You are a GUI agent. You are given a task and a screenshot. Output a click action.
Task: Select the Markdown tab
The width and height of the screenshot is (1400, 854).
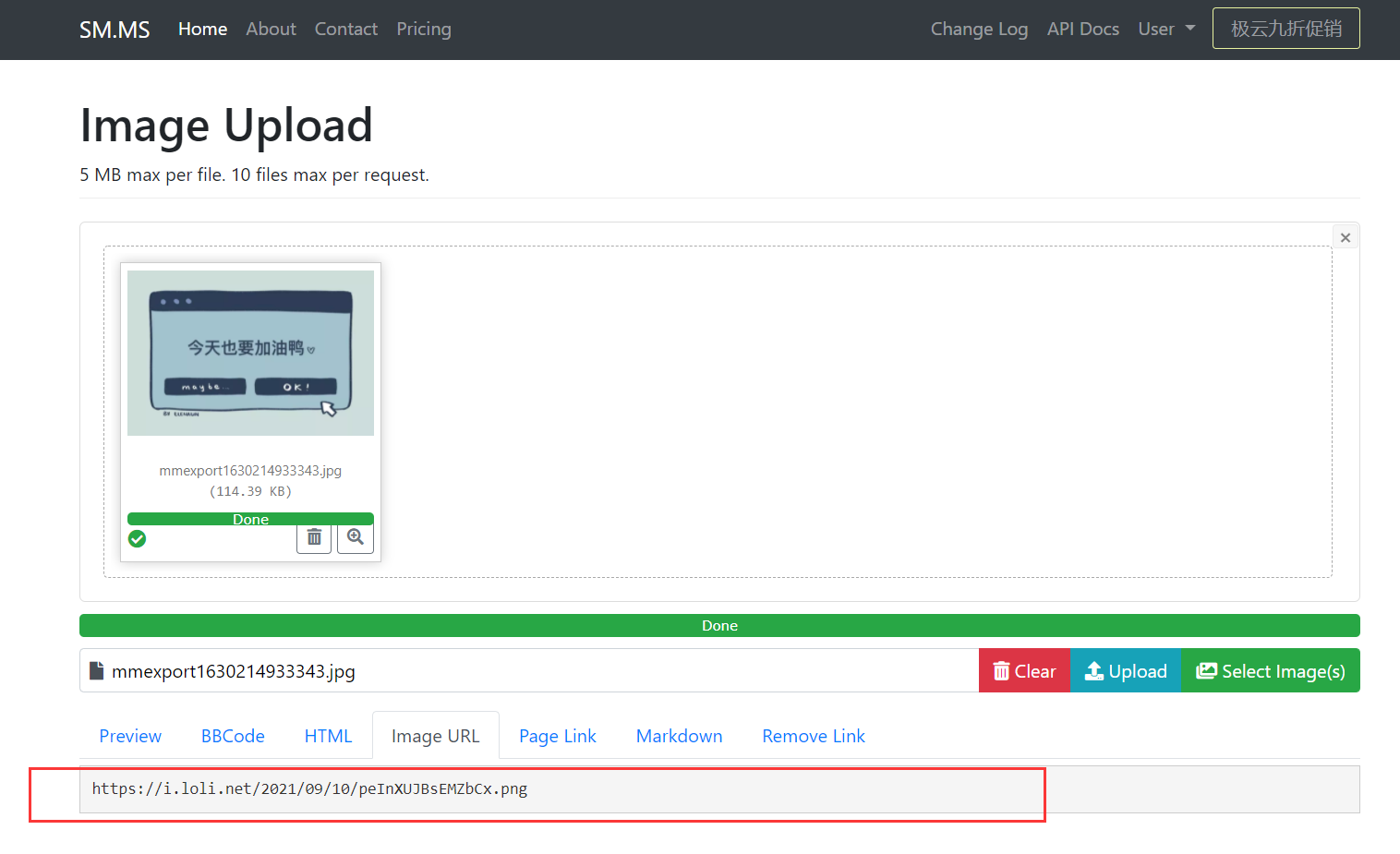coord(679,736)
